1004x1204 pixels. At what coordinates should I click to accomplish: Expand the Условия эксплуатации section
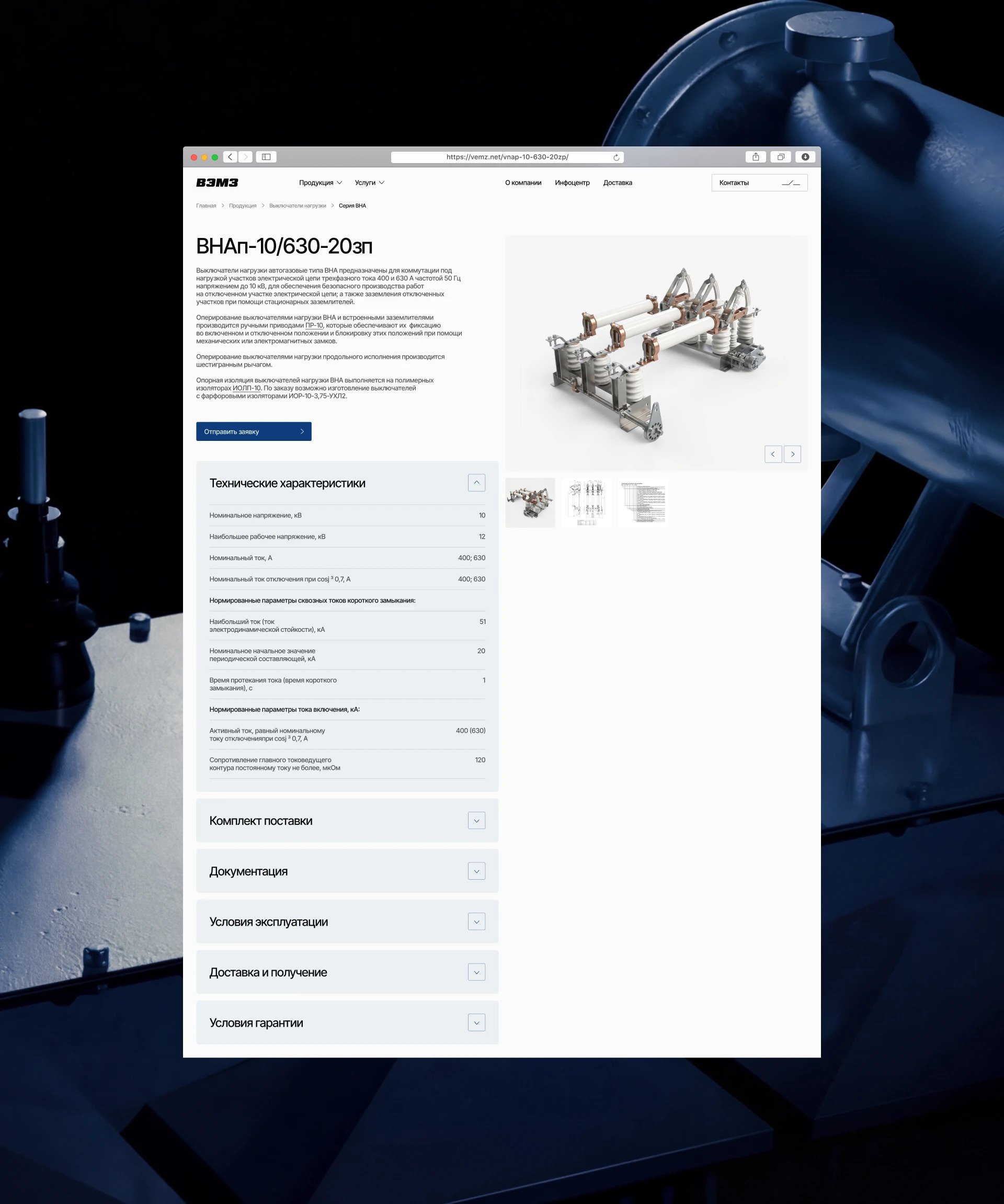pos(477,922)
